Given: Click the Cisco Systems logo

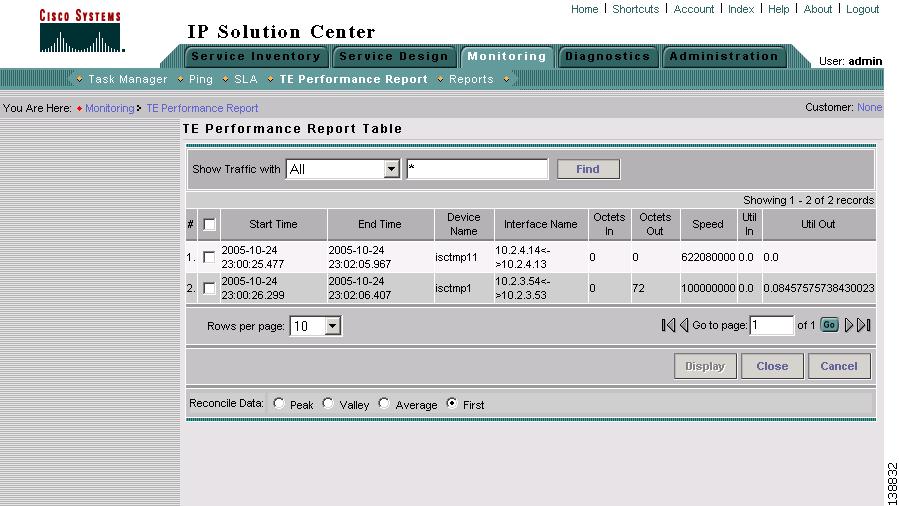Looking at the screenshot, I should pos(80,31).
